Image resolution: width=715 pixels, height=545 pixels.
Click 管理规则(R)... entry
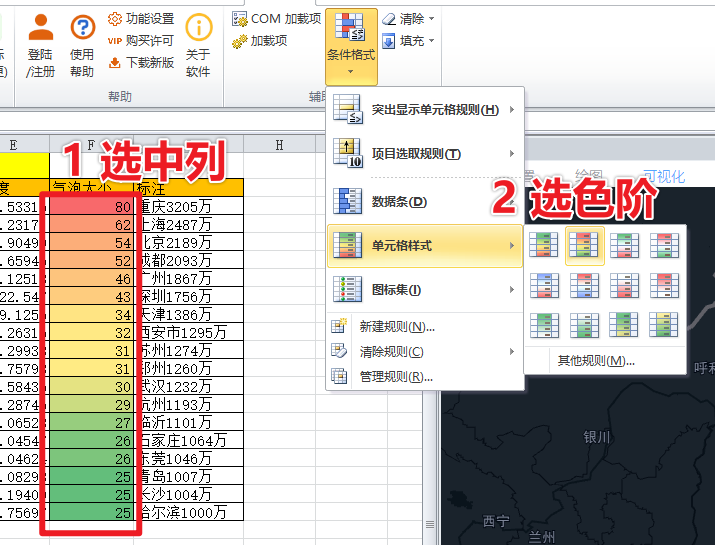[x=425, y=377]
